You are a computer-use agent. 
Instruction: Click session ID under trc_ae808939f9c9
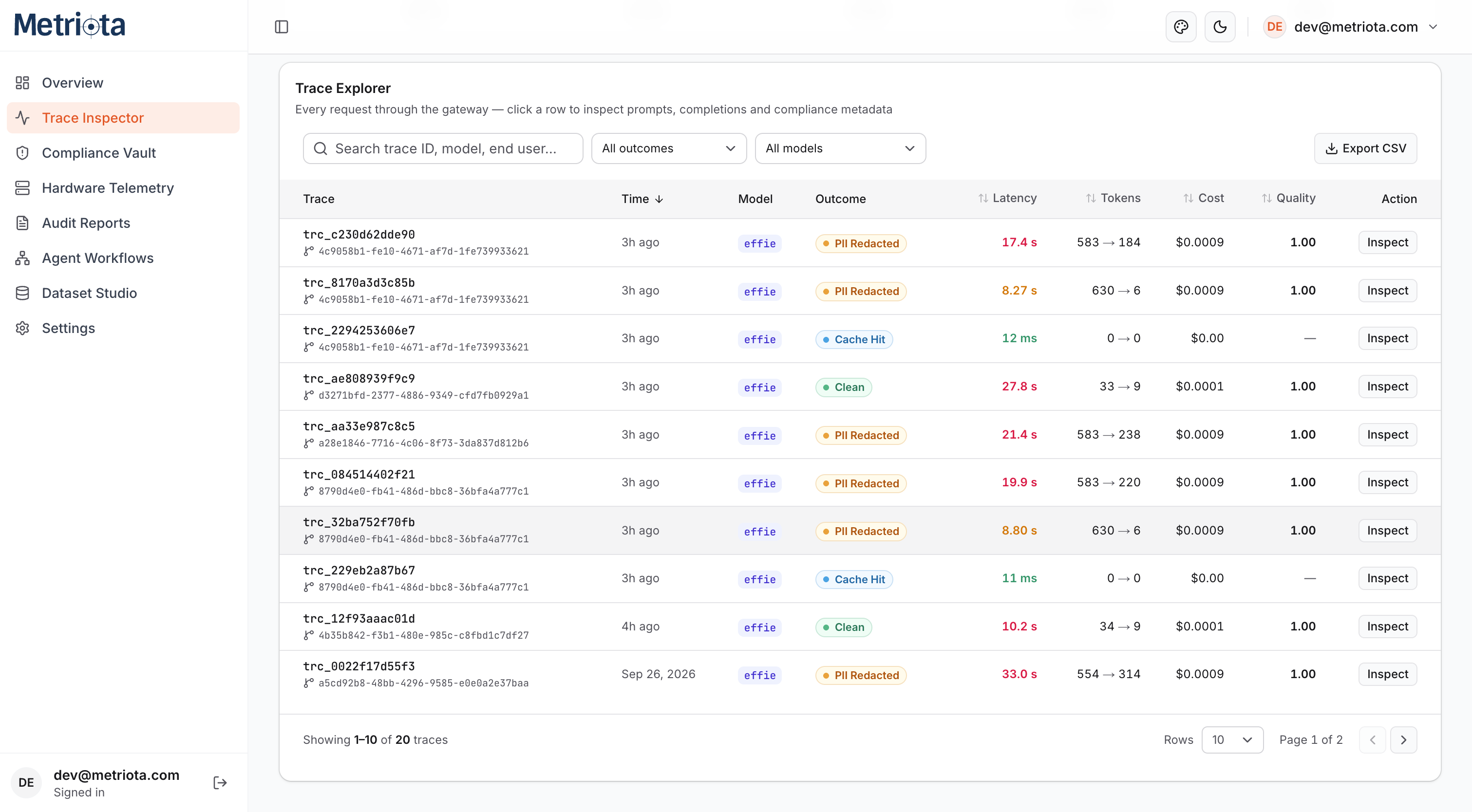click(423, 395)
